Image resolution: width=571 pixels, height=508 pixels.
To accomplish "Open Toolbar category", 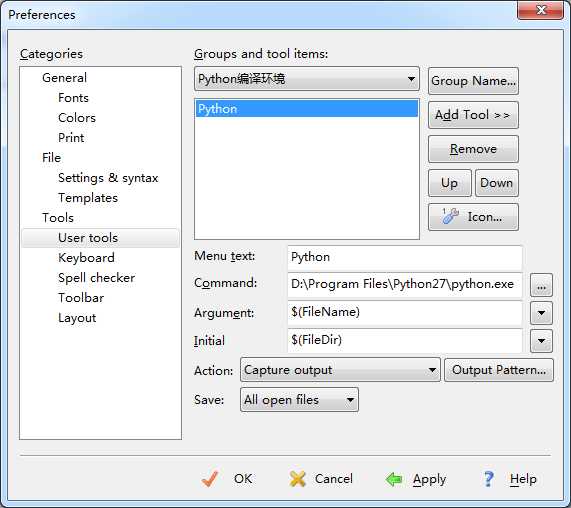I will click(81, 298).
